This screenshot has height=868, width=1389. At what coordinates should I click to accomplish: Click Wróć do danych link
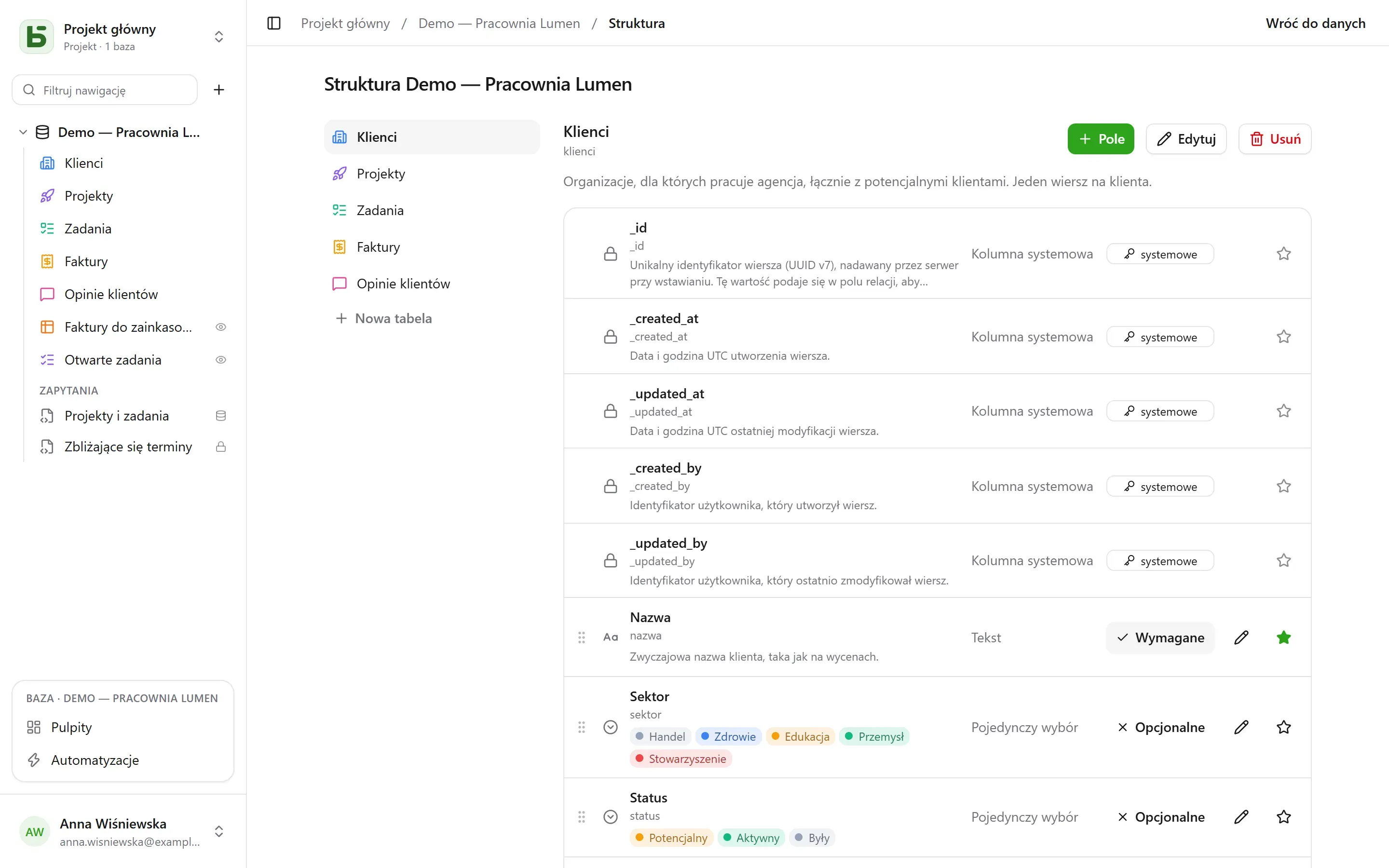[x=1316, y=24]
